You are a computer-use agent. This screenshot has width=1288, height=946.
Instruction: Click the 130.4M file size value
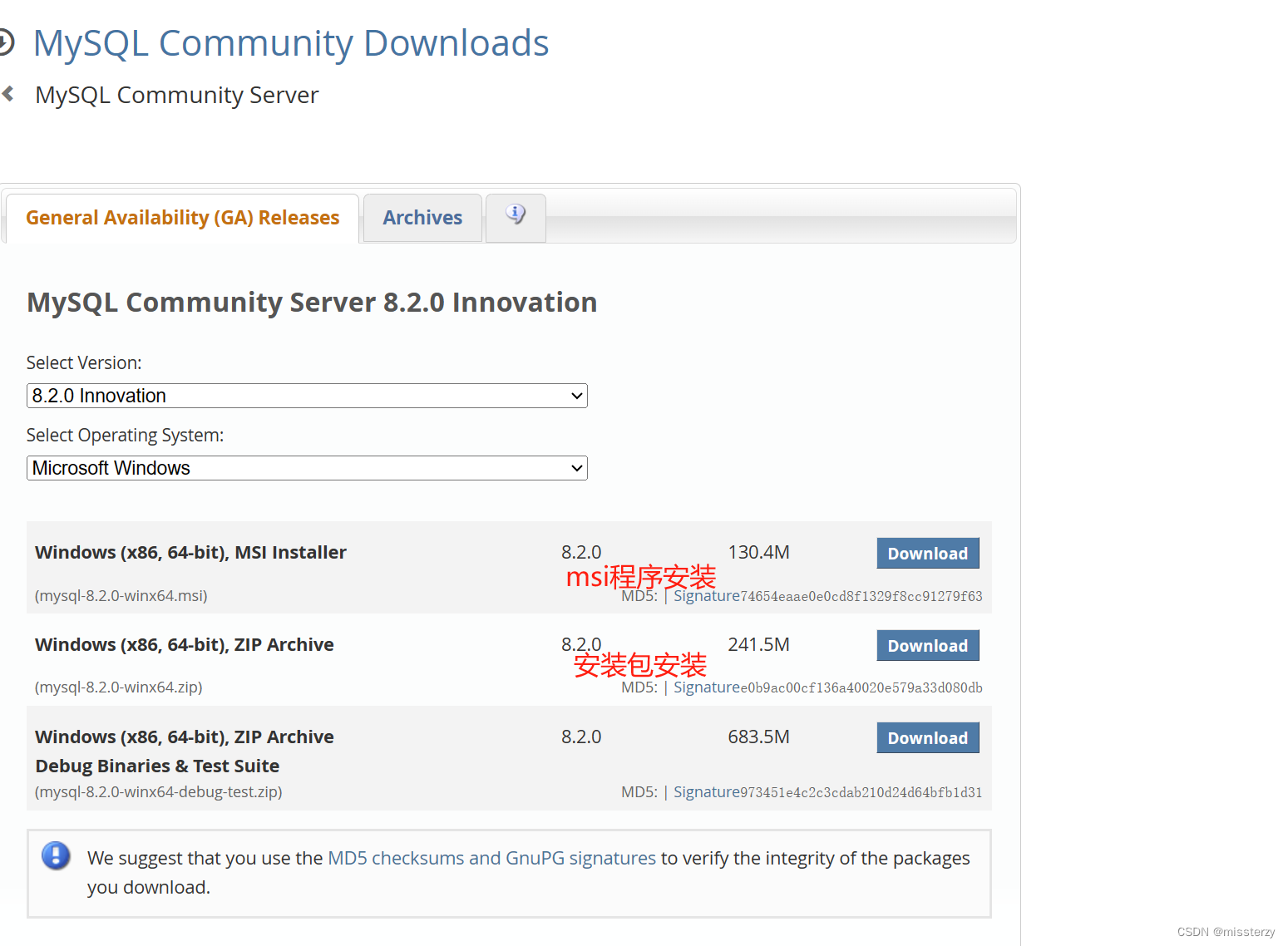point(758,553)
